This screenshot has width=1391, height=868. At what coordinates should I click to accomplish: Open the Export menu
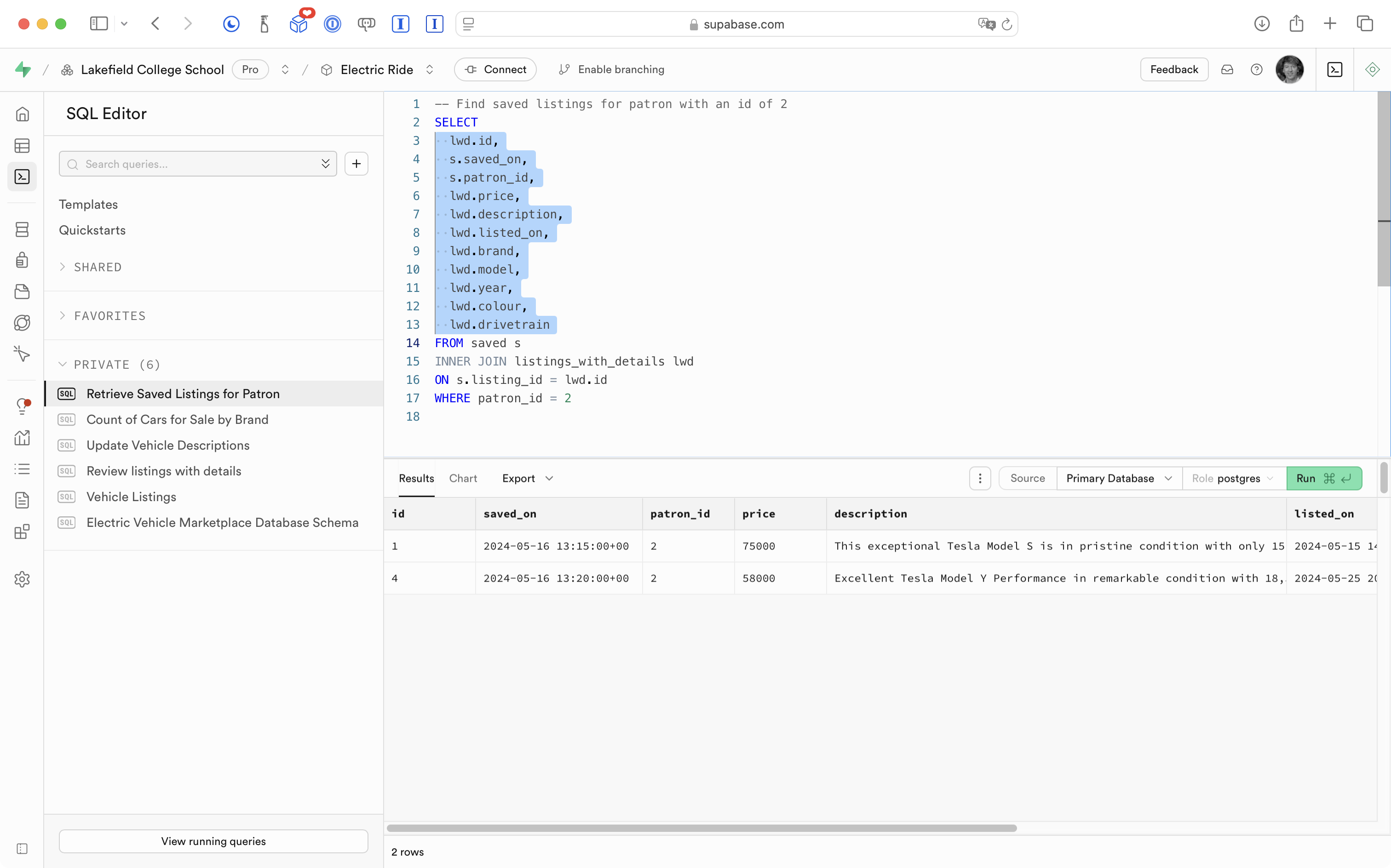(527, 478)
